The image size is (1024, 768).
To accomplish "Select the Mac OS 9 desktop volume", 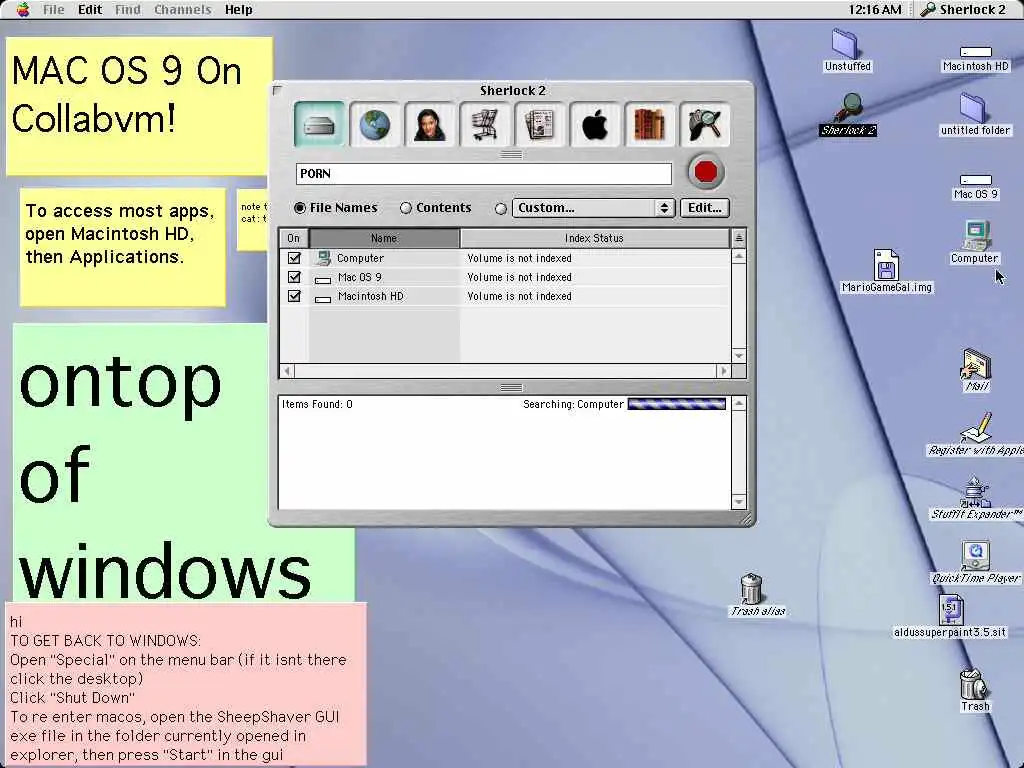I will click(x=976, y=187).
